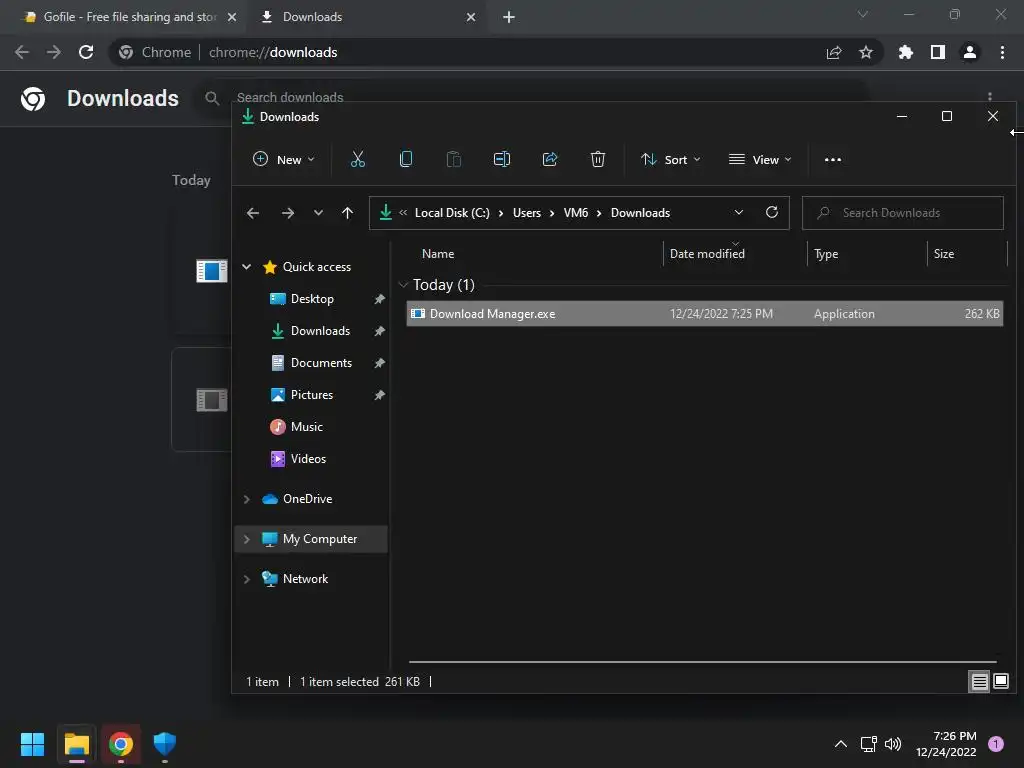Open the New dropdown in Explorer toolbar
This screenshot has width=1024, height=768.
[x=283, y=159]
